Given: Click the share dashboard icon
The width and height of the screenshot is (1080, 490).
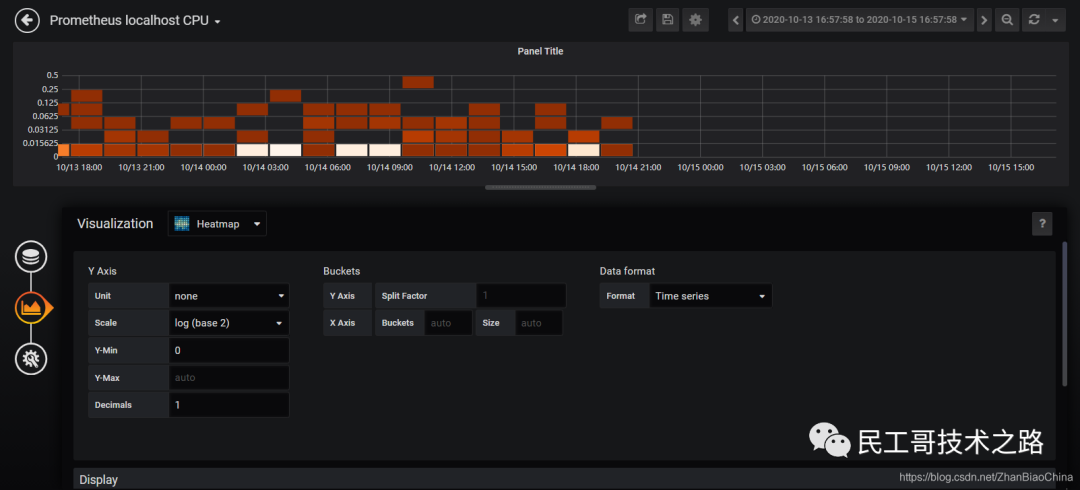Looking at the screenshot, I should (x=641, y=20).
